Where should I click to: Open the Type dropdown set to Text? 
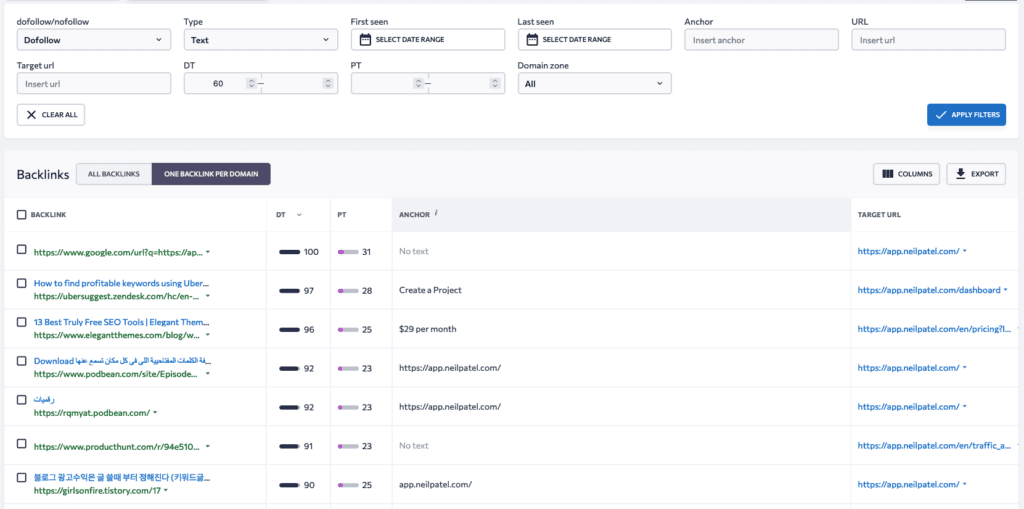(x=261, y=40)
